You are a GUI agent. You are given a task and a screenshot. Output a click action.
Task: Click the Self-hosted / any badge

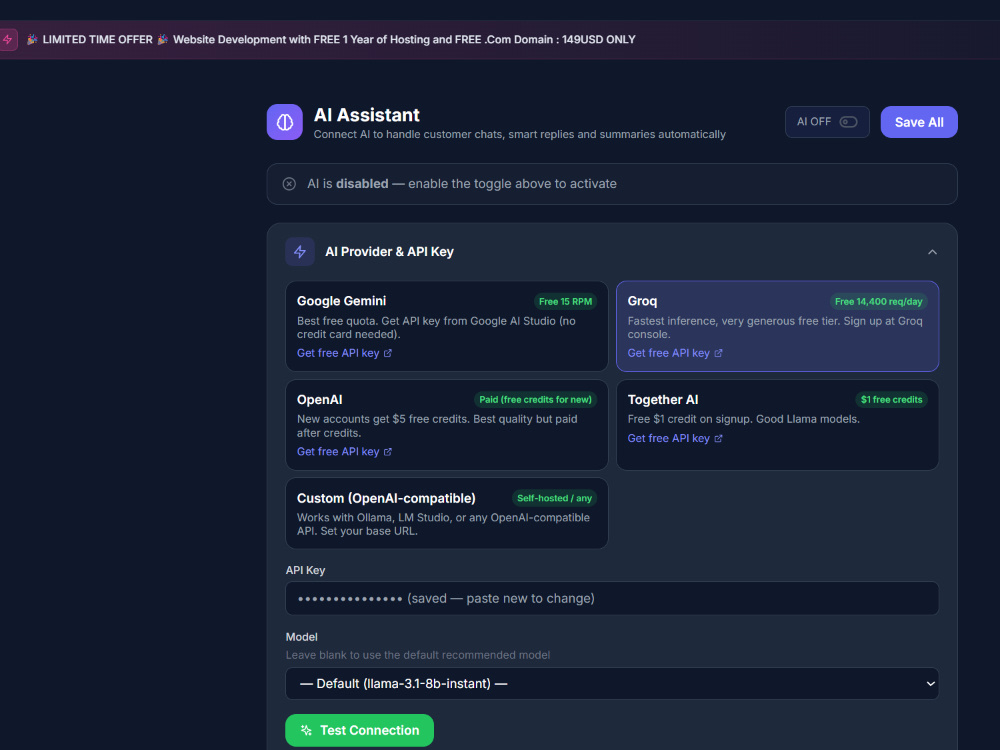point(554,498)
